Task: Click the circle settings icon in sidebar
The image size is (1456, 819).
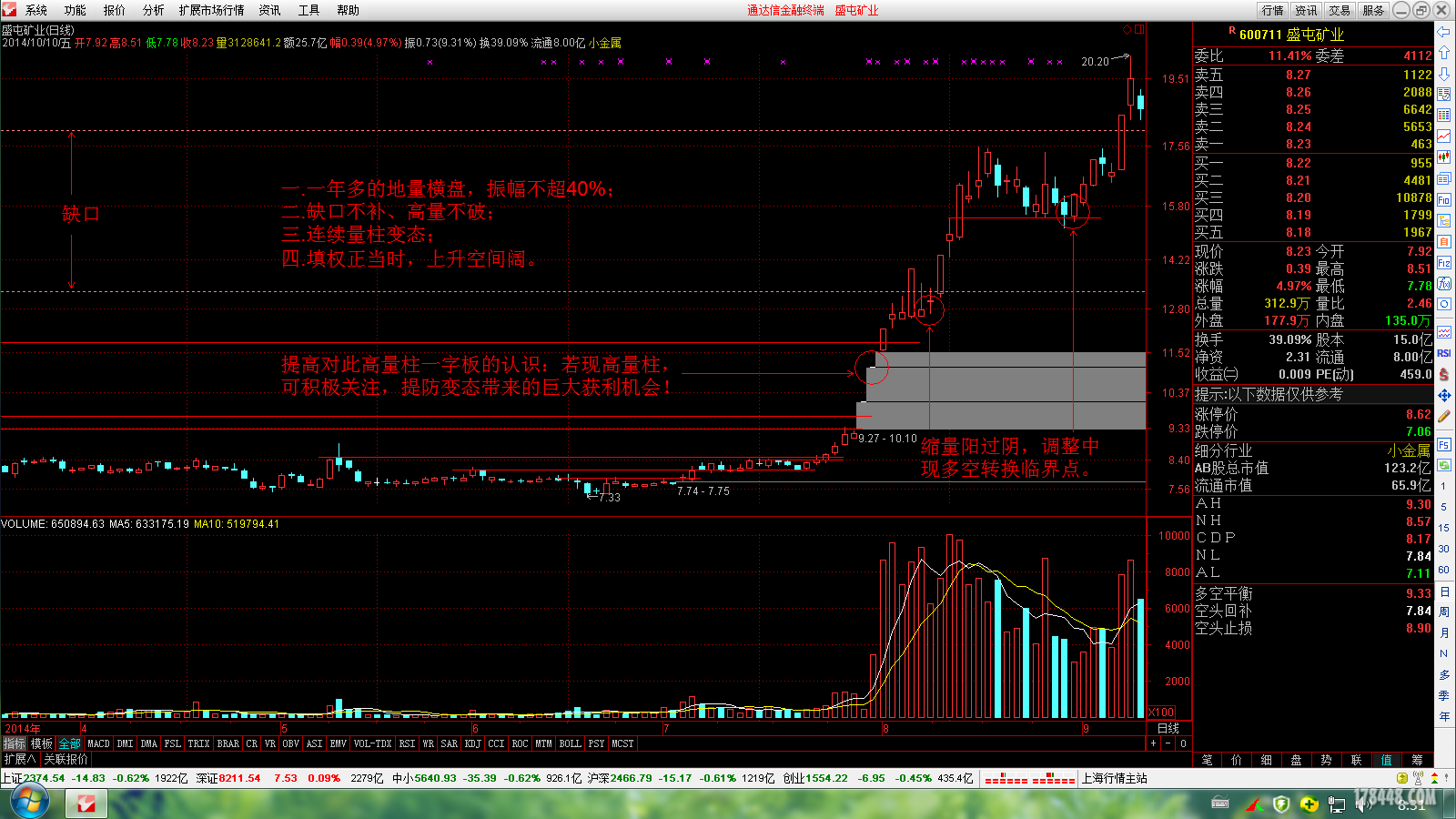Action: (x=1444, y=305)
